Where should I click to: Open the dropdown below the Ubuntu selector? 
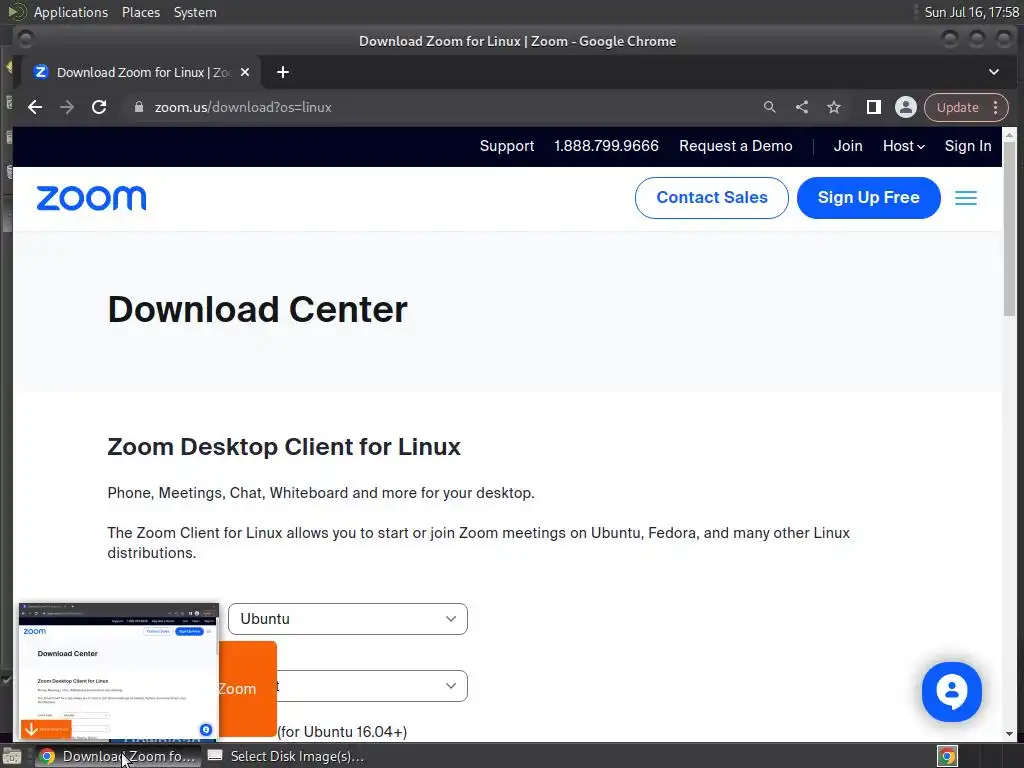[x=372, y=686]
